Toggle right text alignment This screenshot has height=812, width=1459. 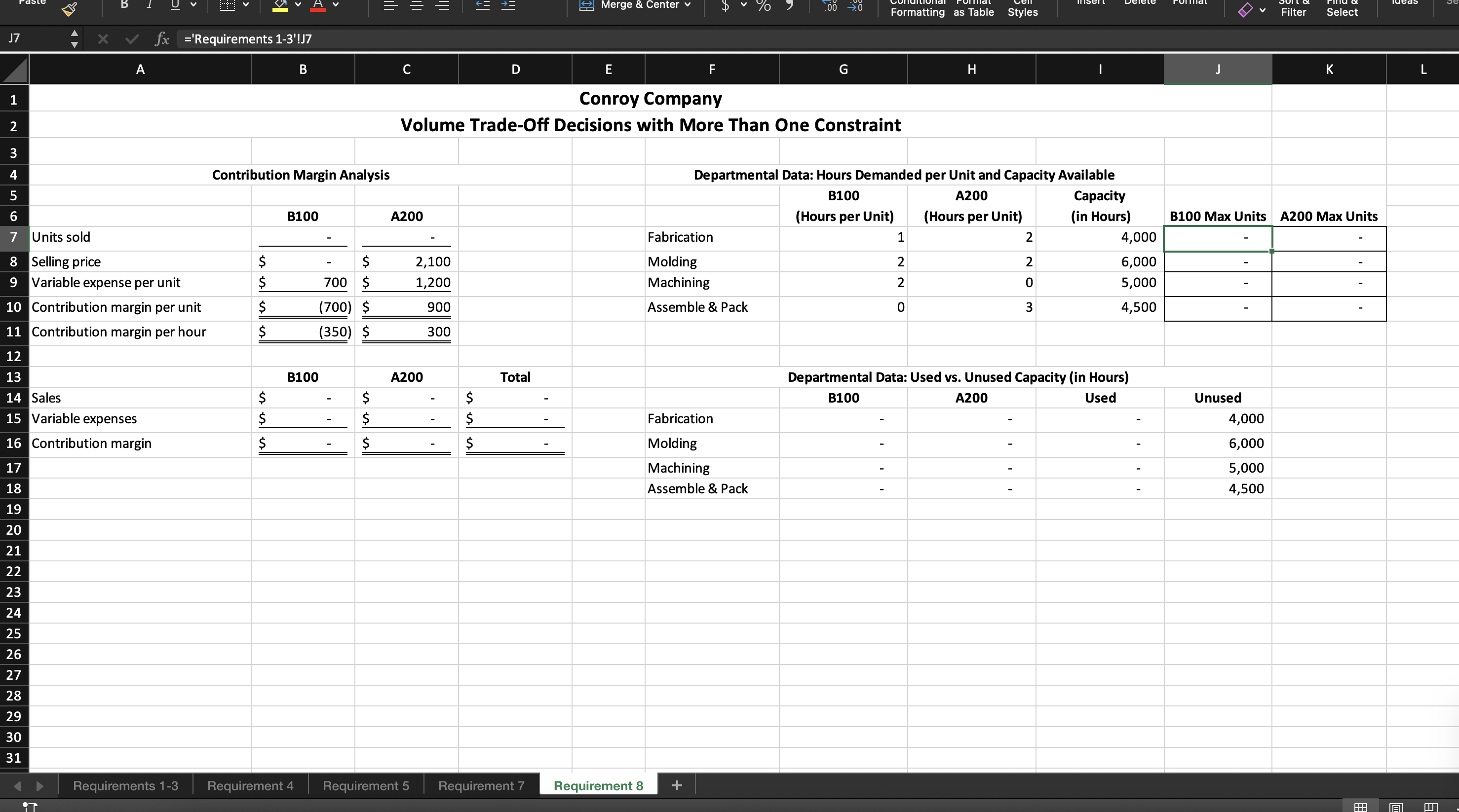tap(443, 5)
